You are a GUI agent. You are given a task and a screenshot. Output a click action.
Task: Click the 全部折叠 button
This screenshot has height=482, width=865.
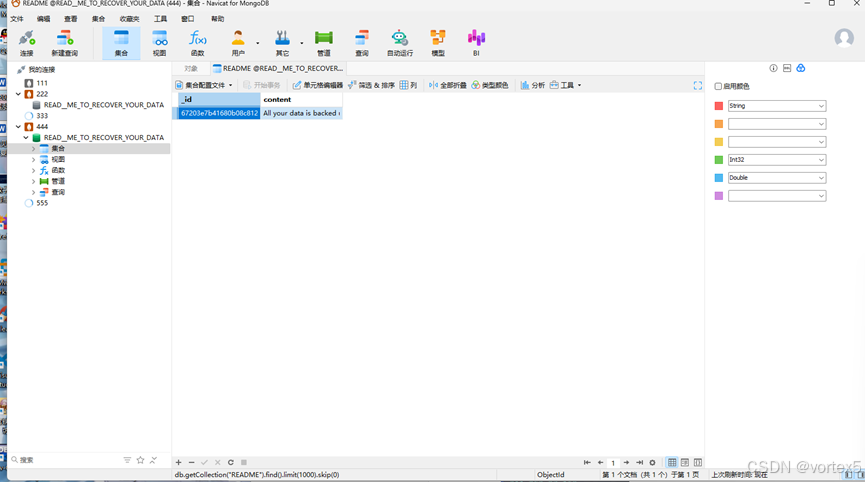(447, 85)
